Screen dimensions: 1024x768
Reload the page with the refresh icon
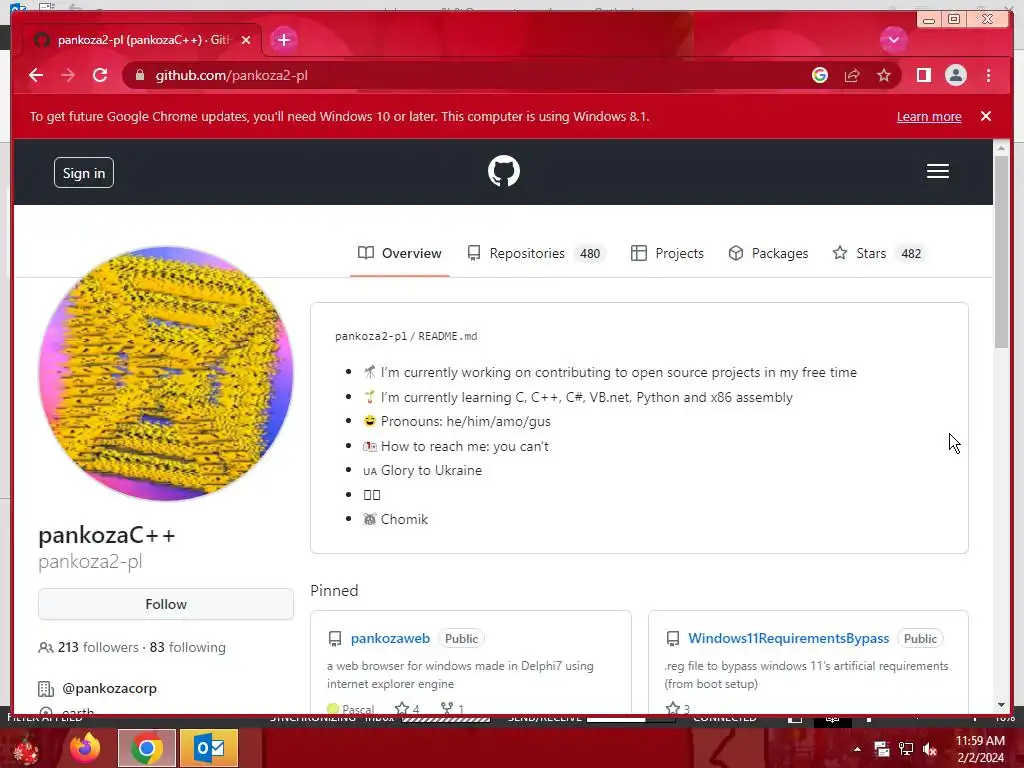point(100,75)
